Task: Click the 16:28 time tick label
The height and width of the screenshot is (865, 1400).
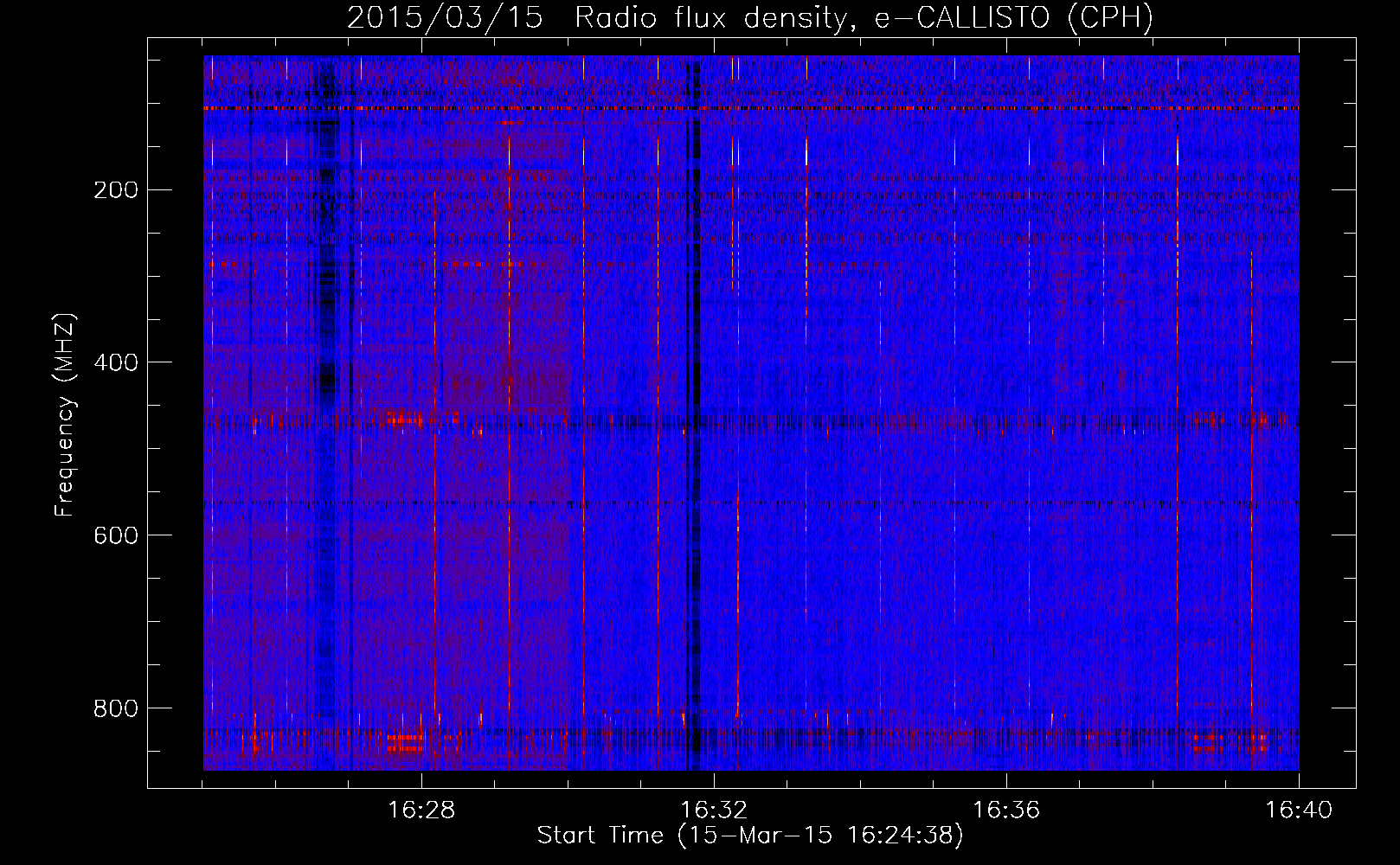Action: (421, 810)
